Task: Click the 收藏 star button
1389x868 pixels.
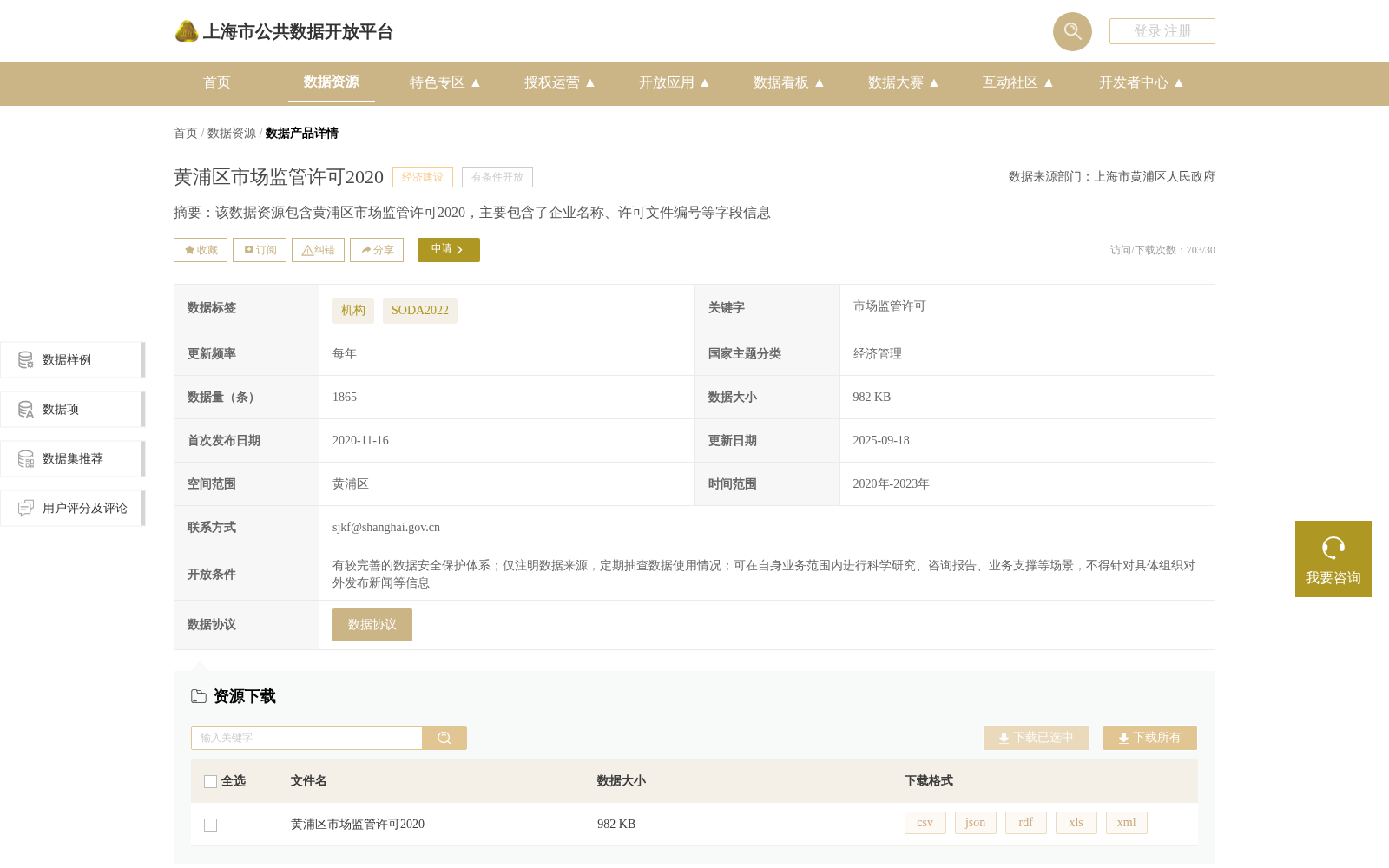Action: pyautogui.click(x=201, y=250)
